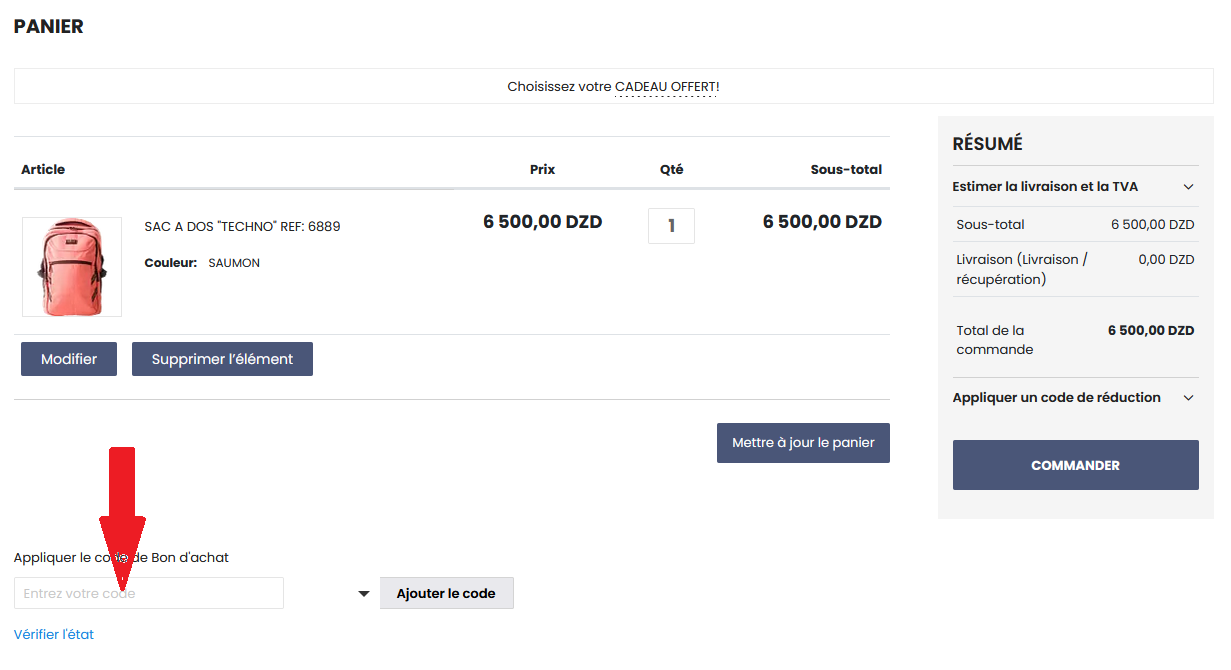
Task: Click the "RÉSUMÉ" summary heading
Action: pyautogui.click(x=987, y=144)
